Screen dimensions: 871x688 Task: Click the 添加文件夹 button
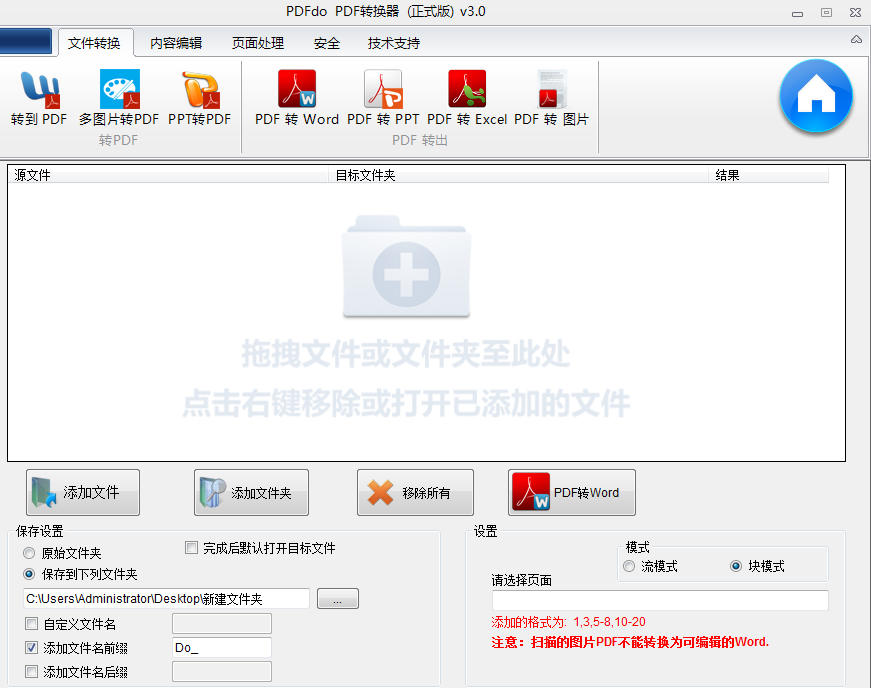(x=251, y=493)
